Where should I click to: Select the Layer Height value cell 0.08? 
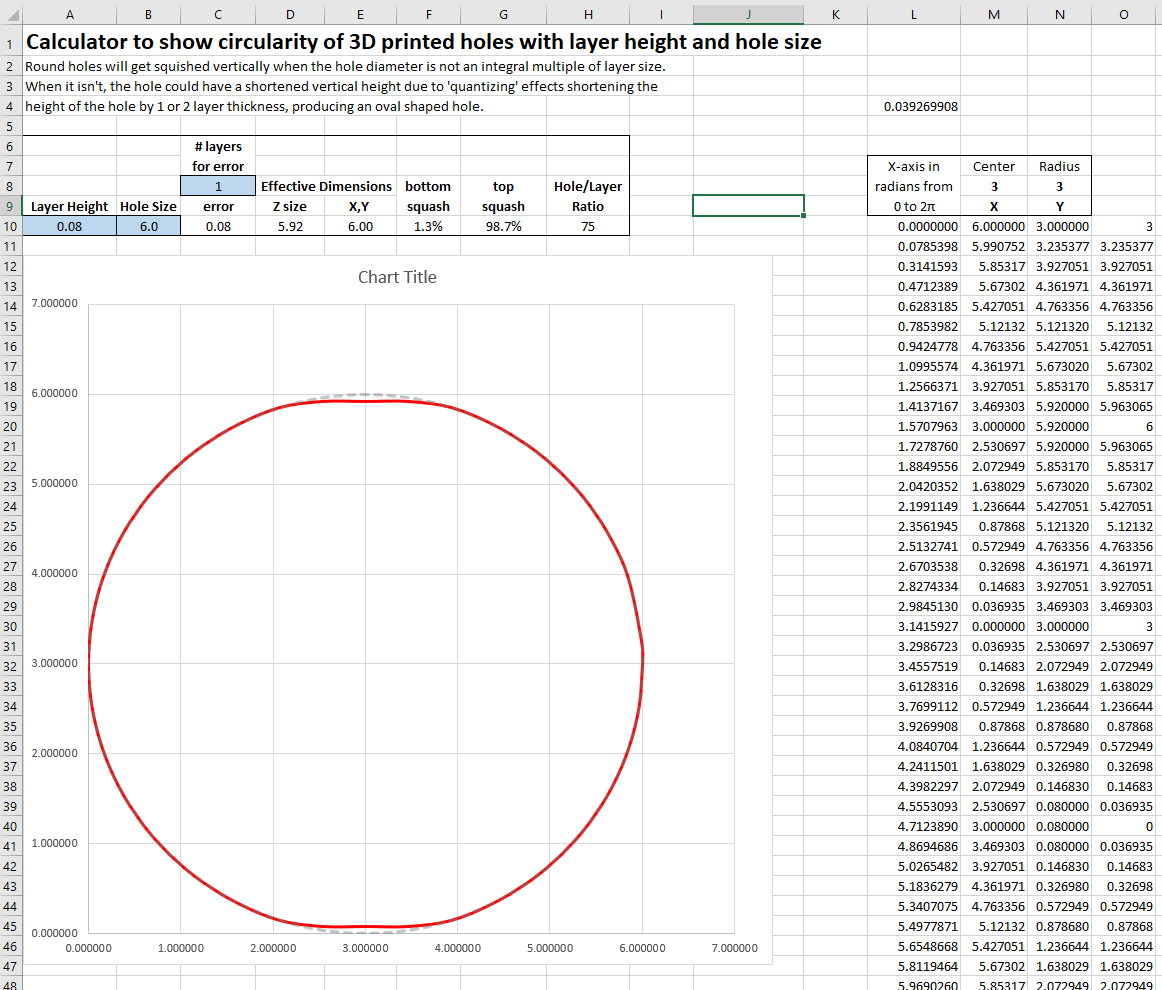pos(69,226)
